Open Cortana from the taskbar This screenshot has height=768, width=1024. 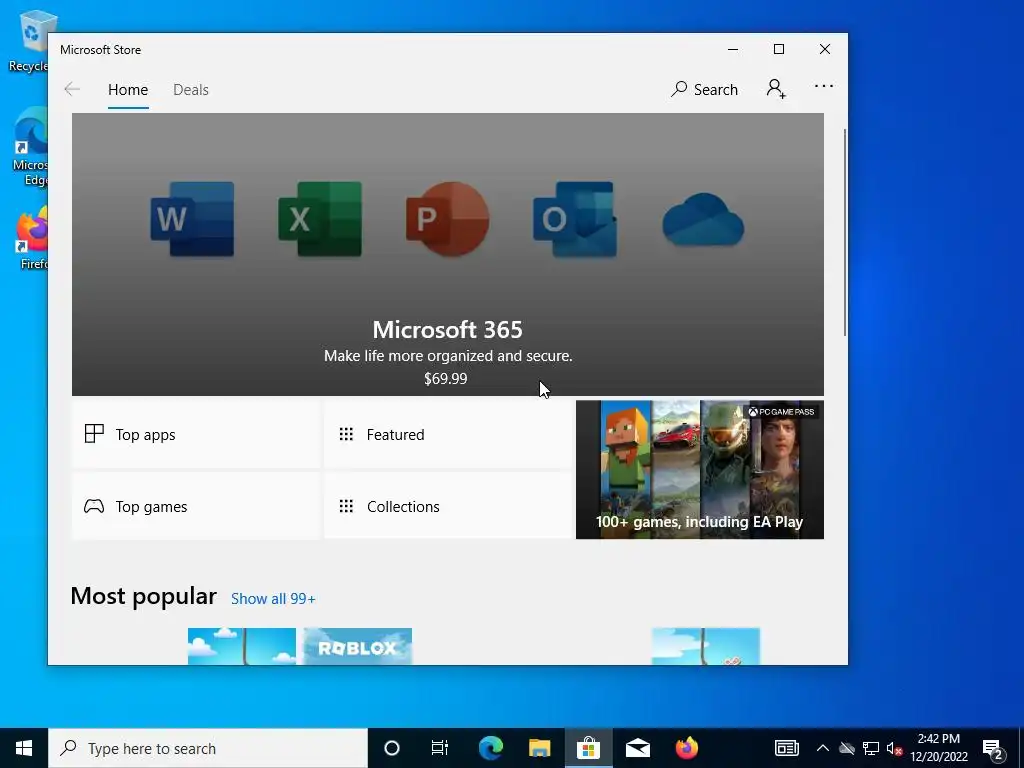(x=392, y=748)
